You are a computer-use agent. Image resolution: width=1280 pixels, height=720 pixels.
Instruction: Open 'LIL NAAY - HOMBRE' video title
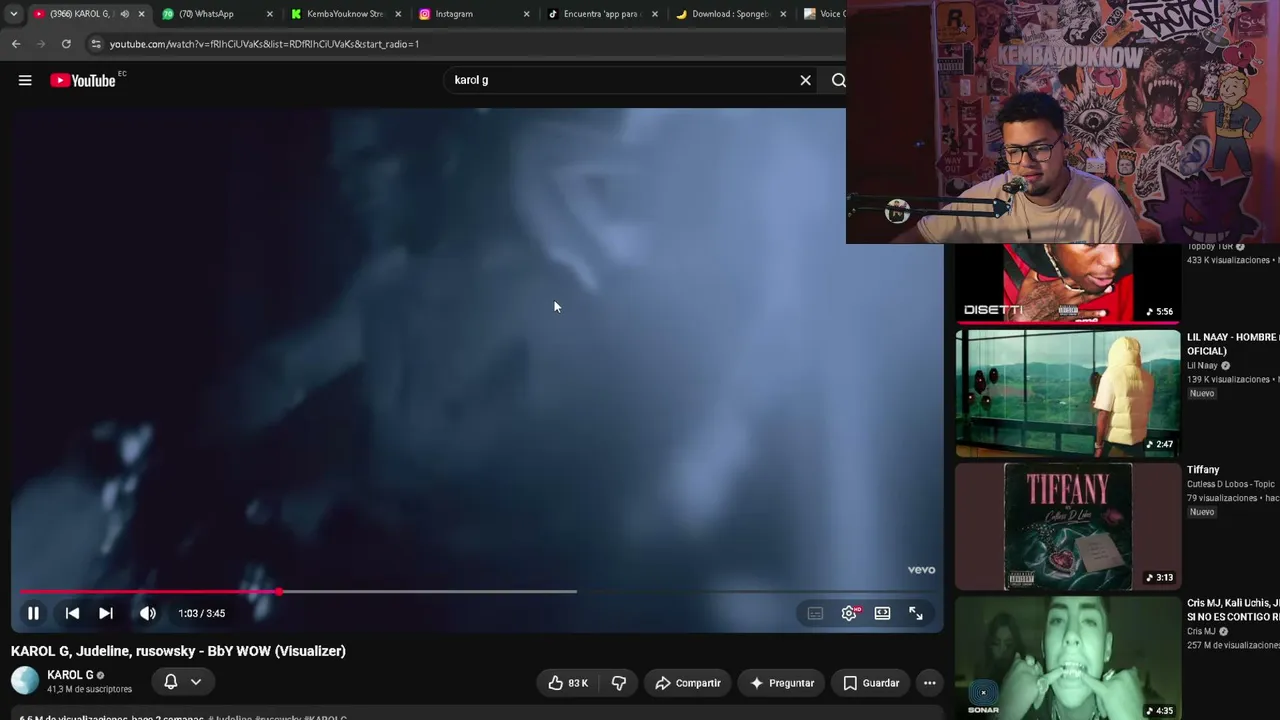[x=1233, y=344]
